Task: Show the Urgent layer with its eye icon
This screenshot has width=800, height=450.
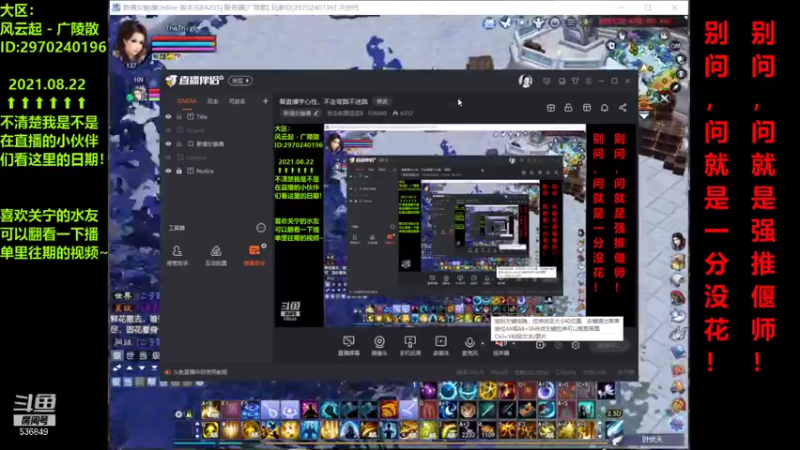Action: [168, 130]
